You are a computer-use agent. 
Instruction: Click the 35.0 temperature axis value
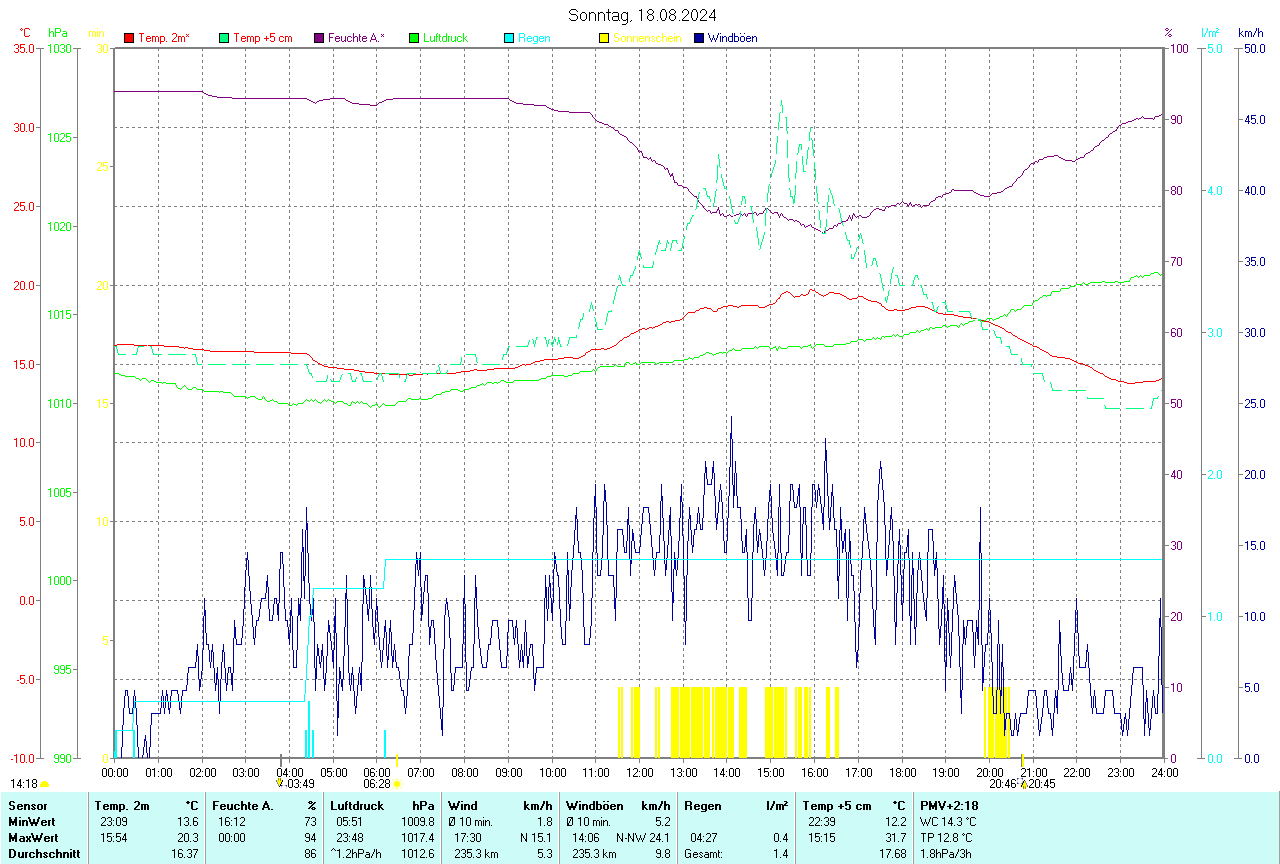click(x=24, y=48)
